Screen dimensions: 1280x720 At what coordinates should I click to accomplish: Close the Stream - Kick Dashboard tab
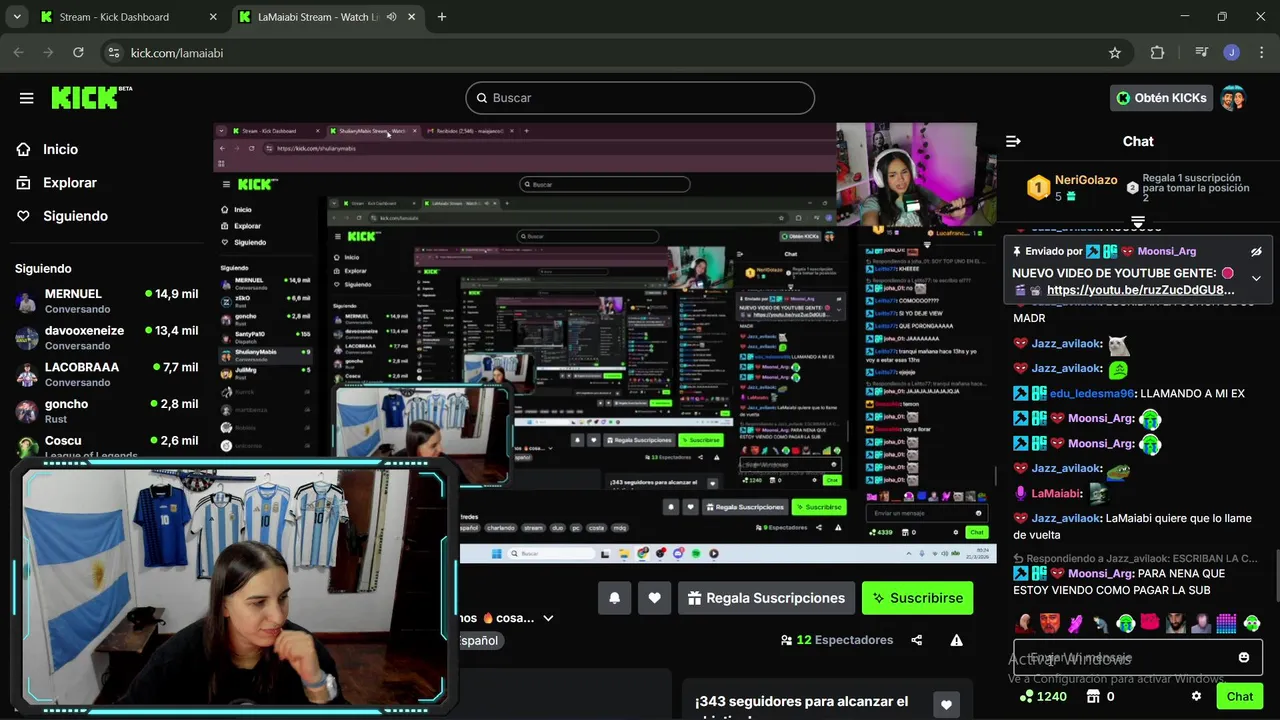click(x=213, y=17)
